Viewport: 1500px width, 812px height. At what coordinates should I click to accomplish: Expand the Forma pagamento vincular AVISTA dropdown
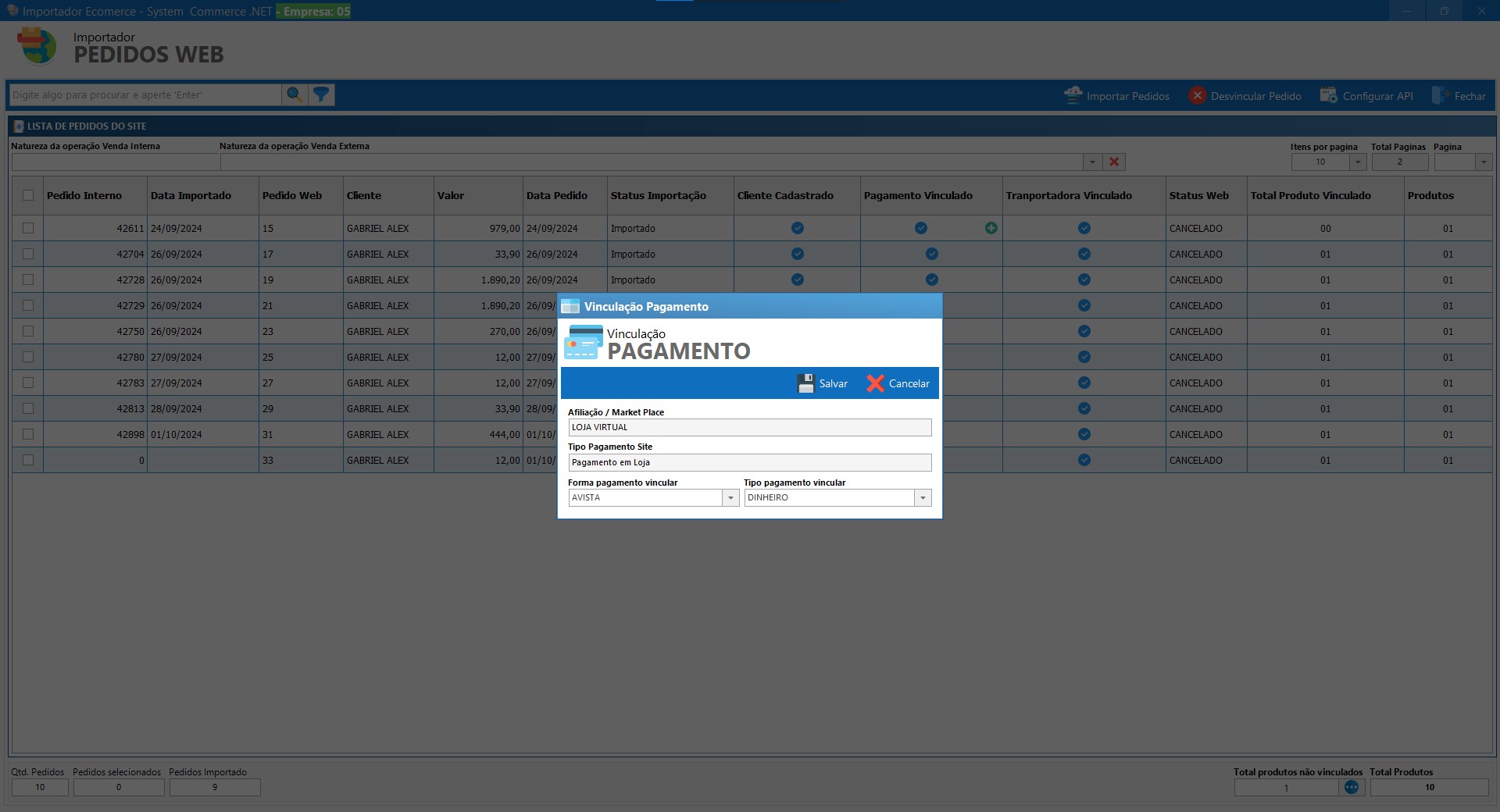click(x=730, y=497)
